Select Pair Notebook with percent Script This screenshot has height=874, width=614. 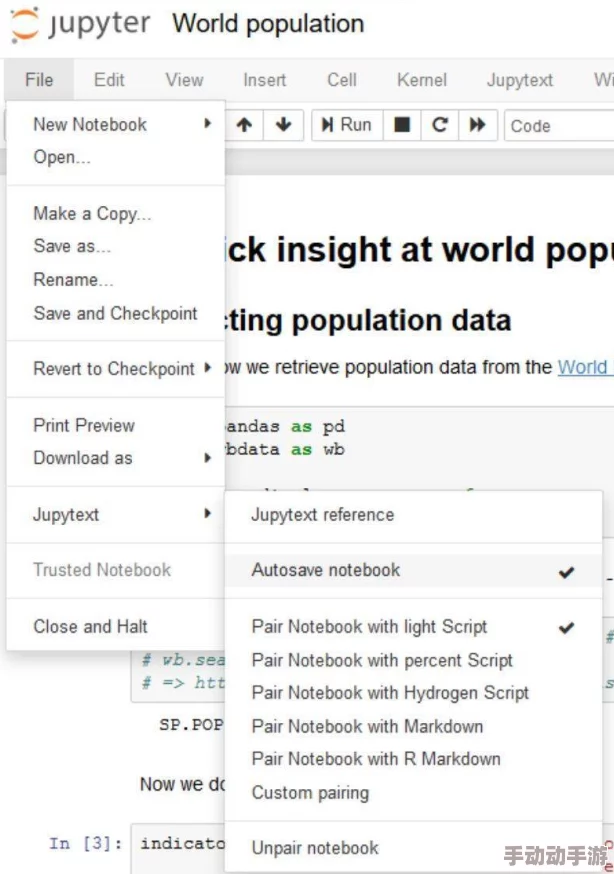(413, 660)
